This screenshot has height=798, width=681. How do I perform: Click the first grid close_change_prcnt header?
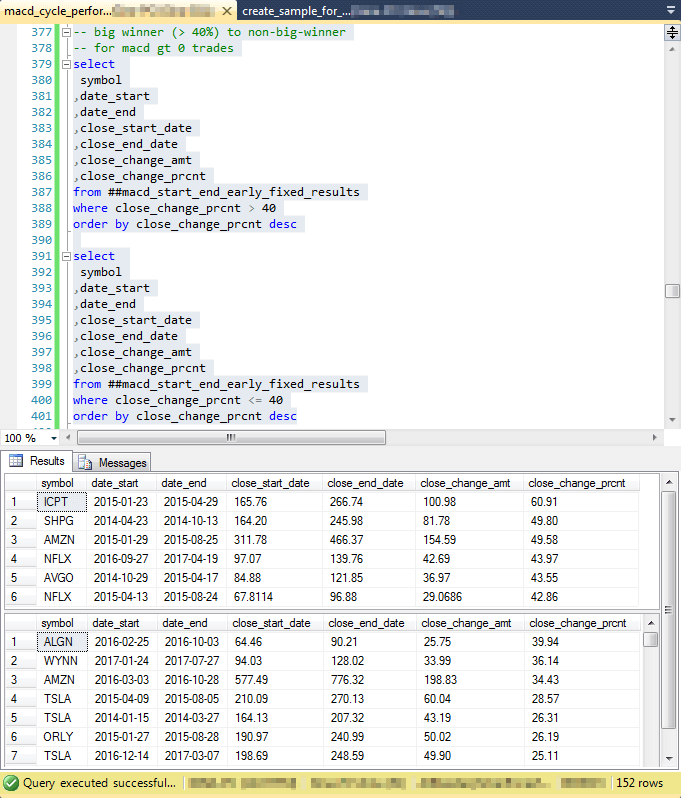(x=581, y=483)
